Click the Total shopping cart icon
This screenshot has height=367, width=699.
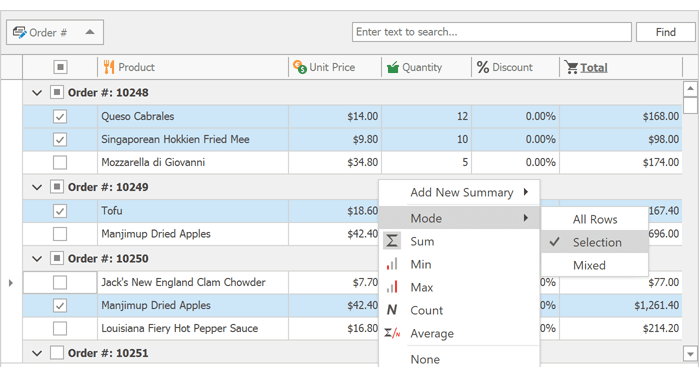[571, 67]
